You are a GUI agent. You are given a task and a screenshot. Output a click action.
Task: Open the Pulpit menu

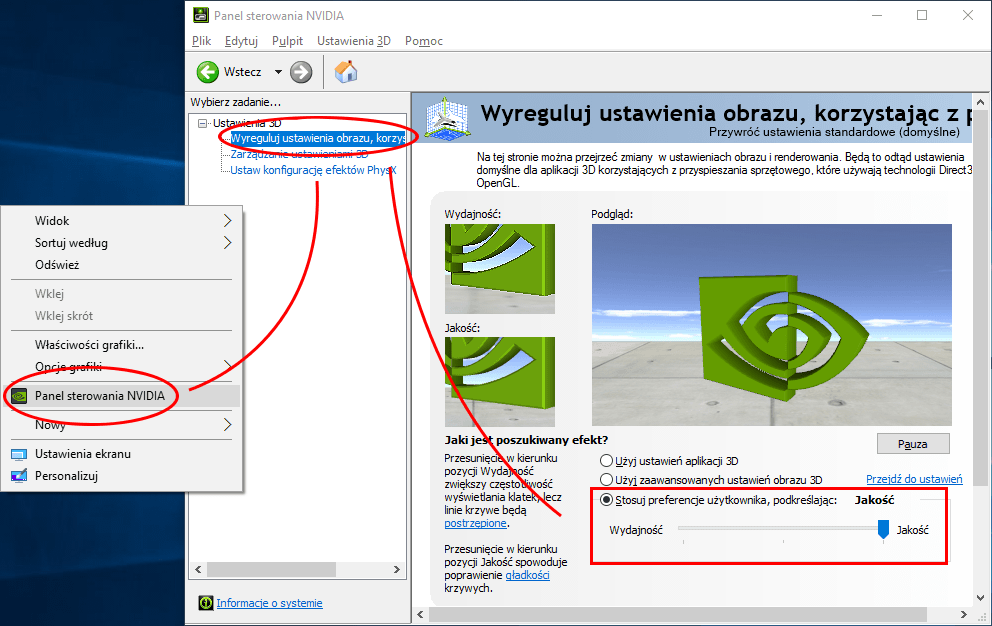coord(287,41)
